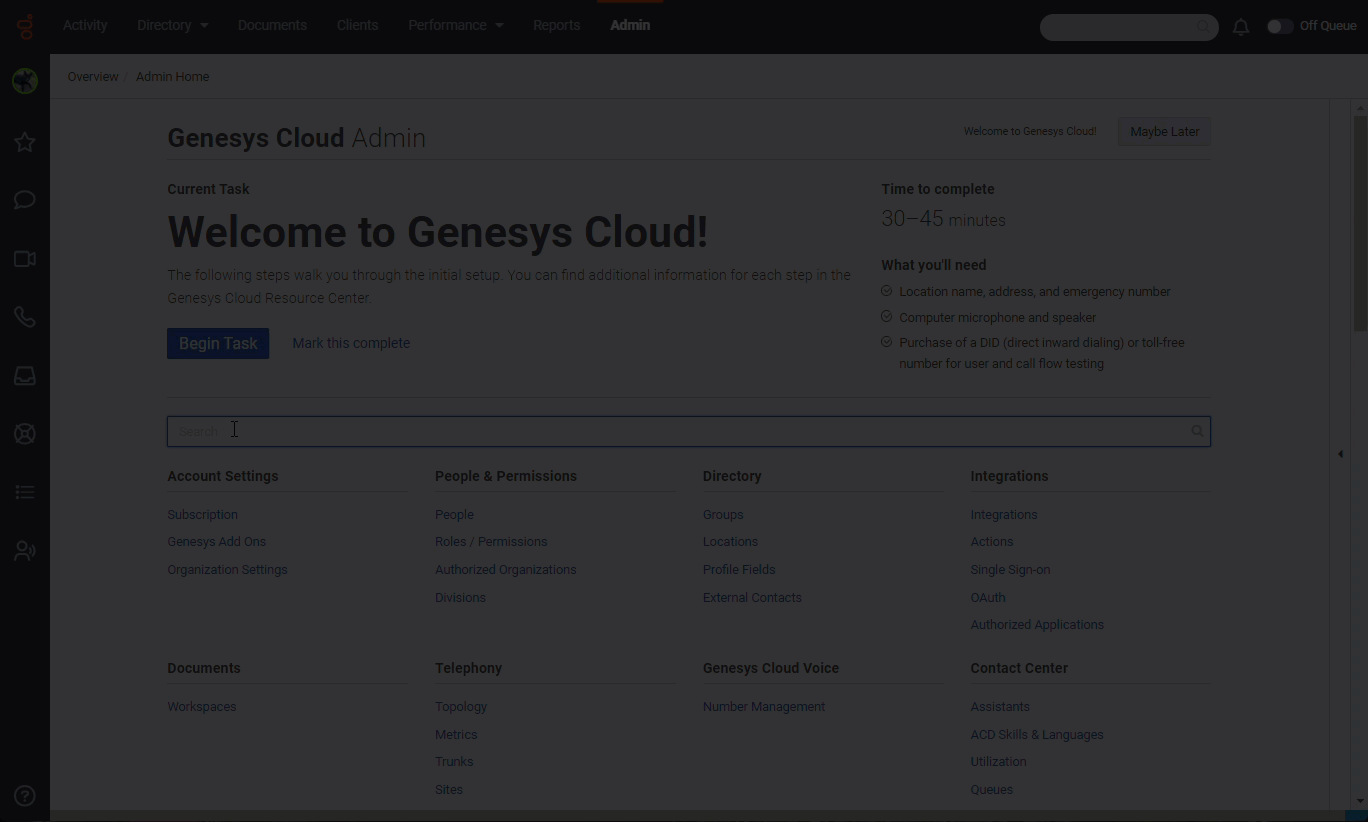This screenshot has height=822, width=1368.
Task: Focus the admin Search input field
Action: (689, 431)
